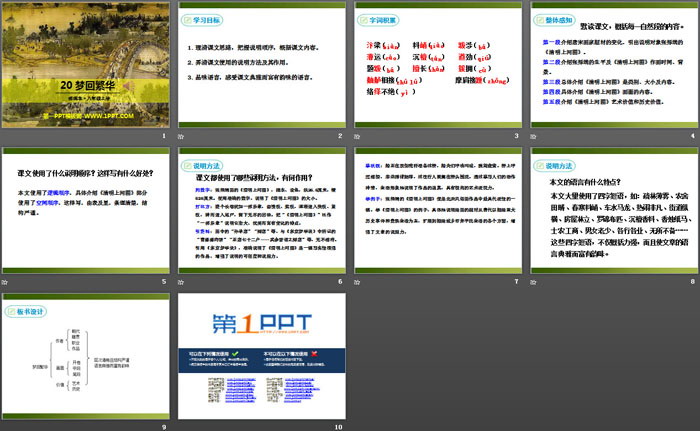Click animation star icon under slide 4
700x431 pixels.
point(533,136)
